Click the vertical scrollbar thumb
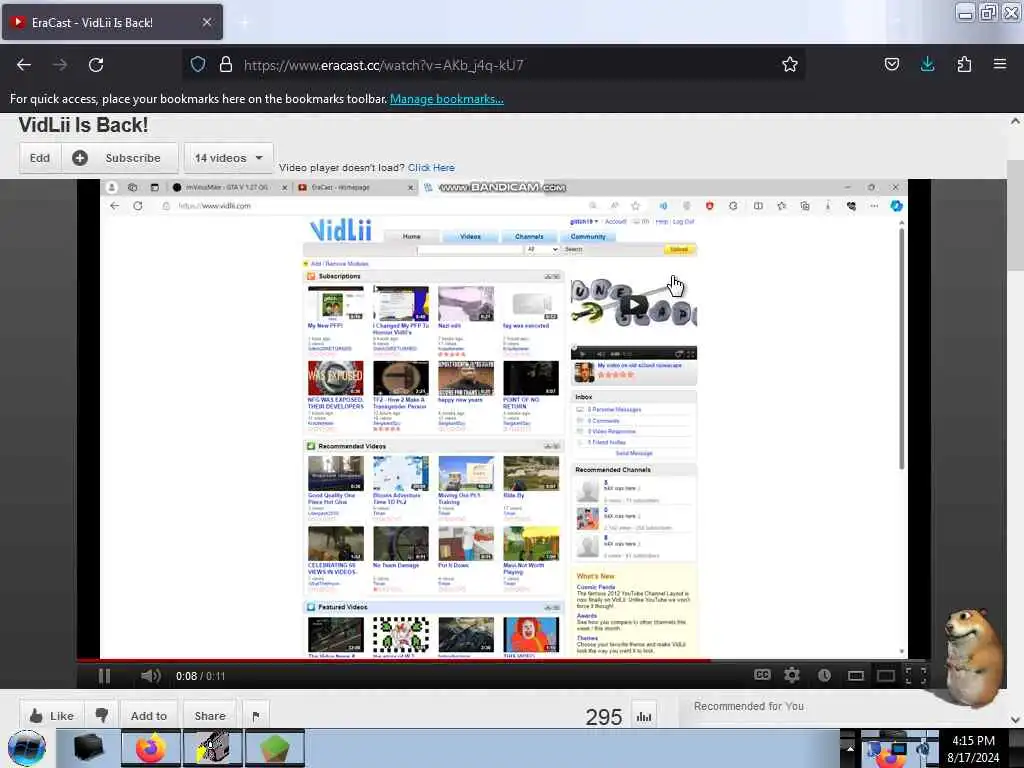The height and width of the screenshot is (768, 1024). click(1015, 214)
